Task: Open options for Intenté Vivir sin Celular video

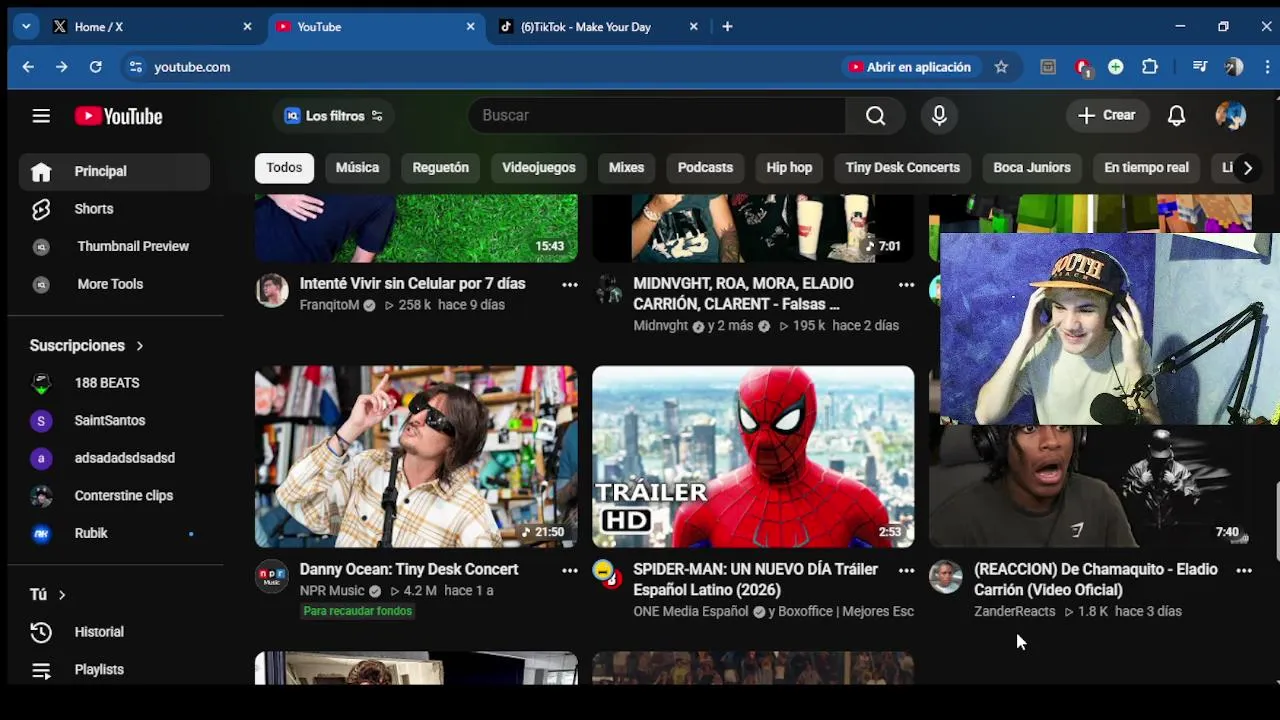Action: coord(570,285)
